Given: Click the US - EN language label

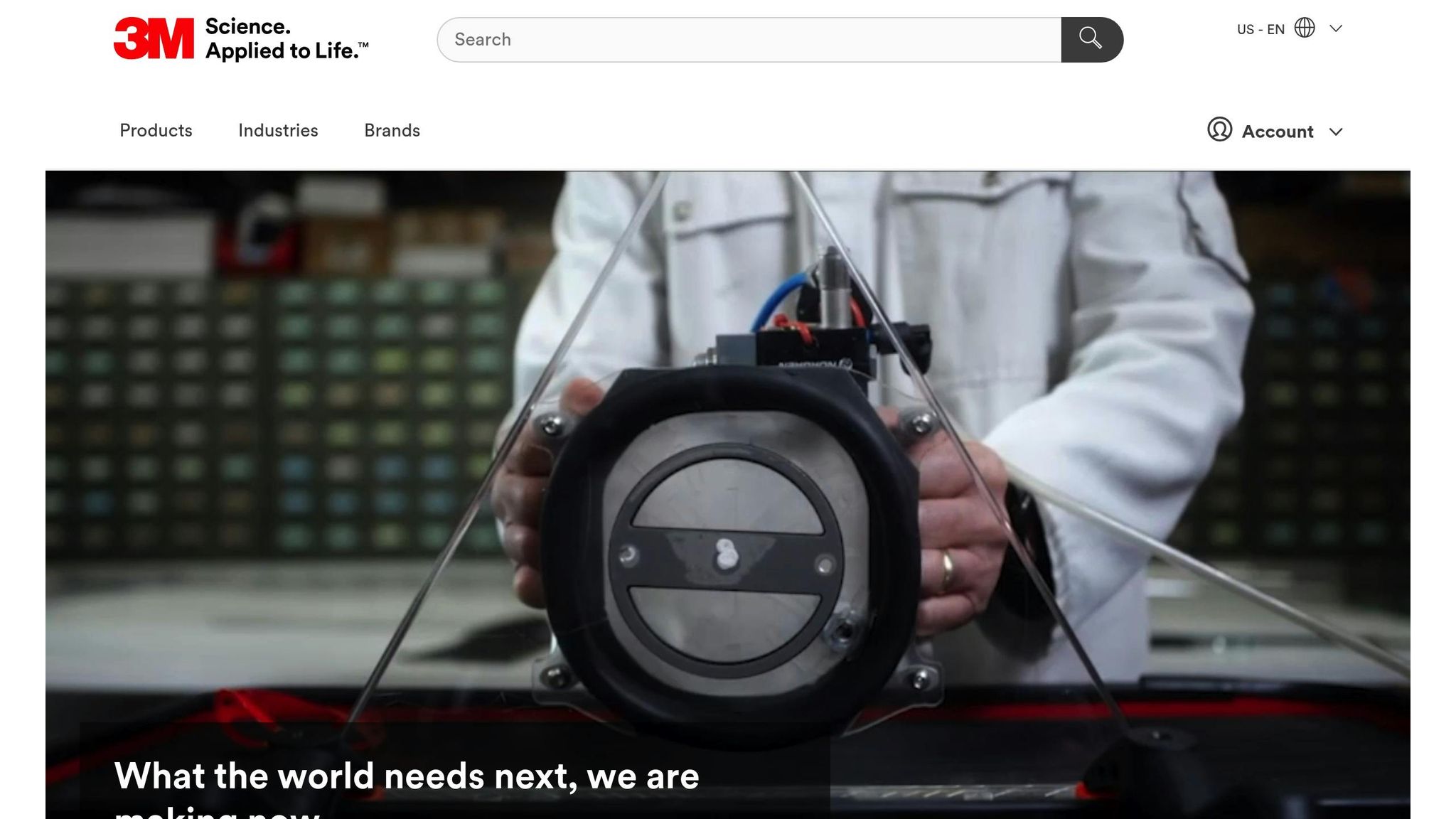Looking at the screenshot, I should pyautogui.click(x=1260, y=29).
